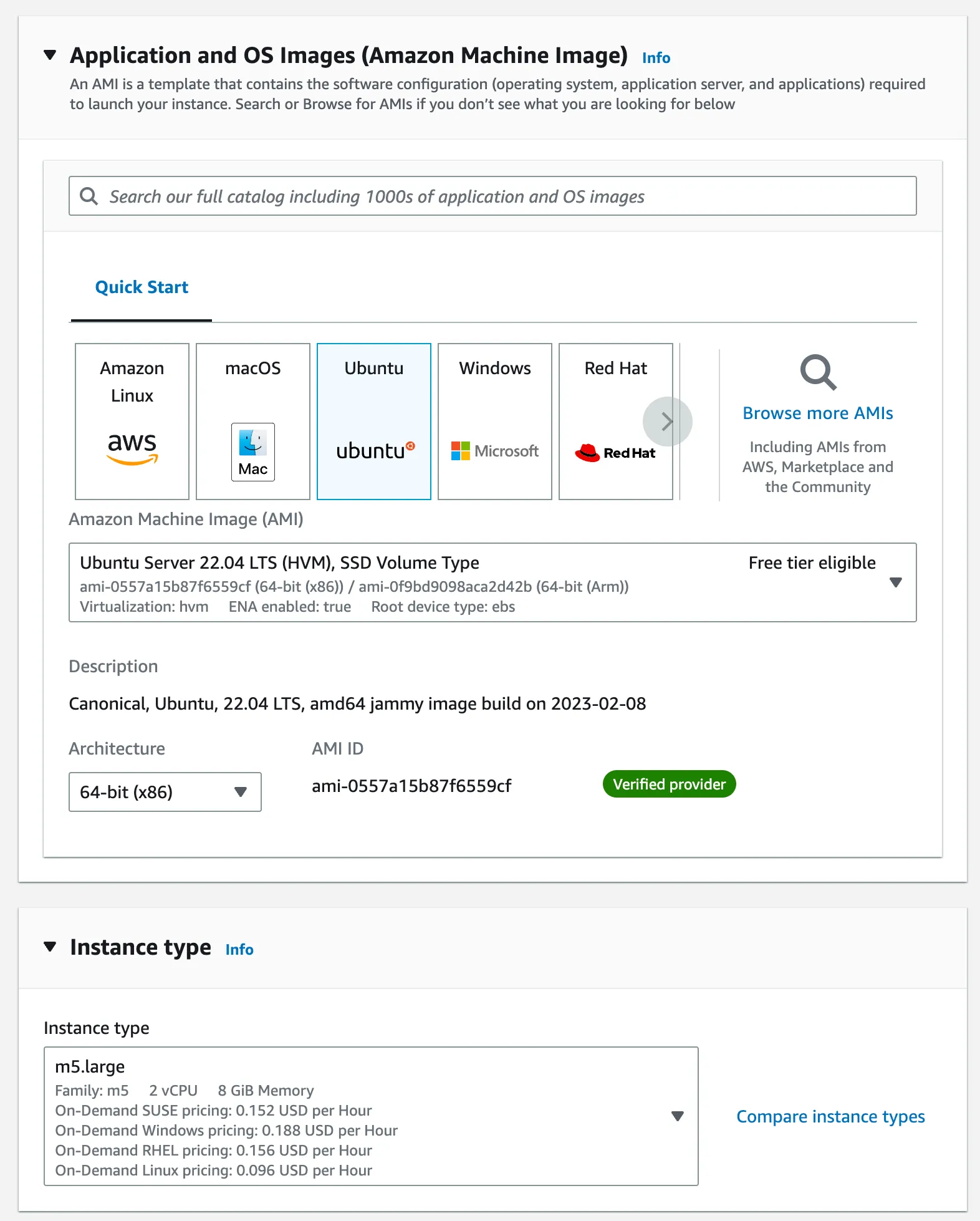Click the On-Demand SUSE pricing line
980x1221 pixels.
(x=213, y=1110)
